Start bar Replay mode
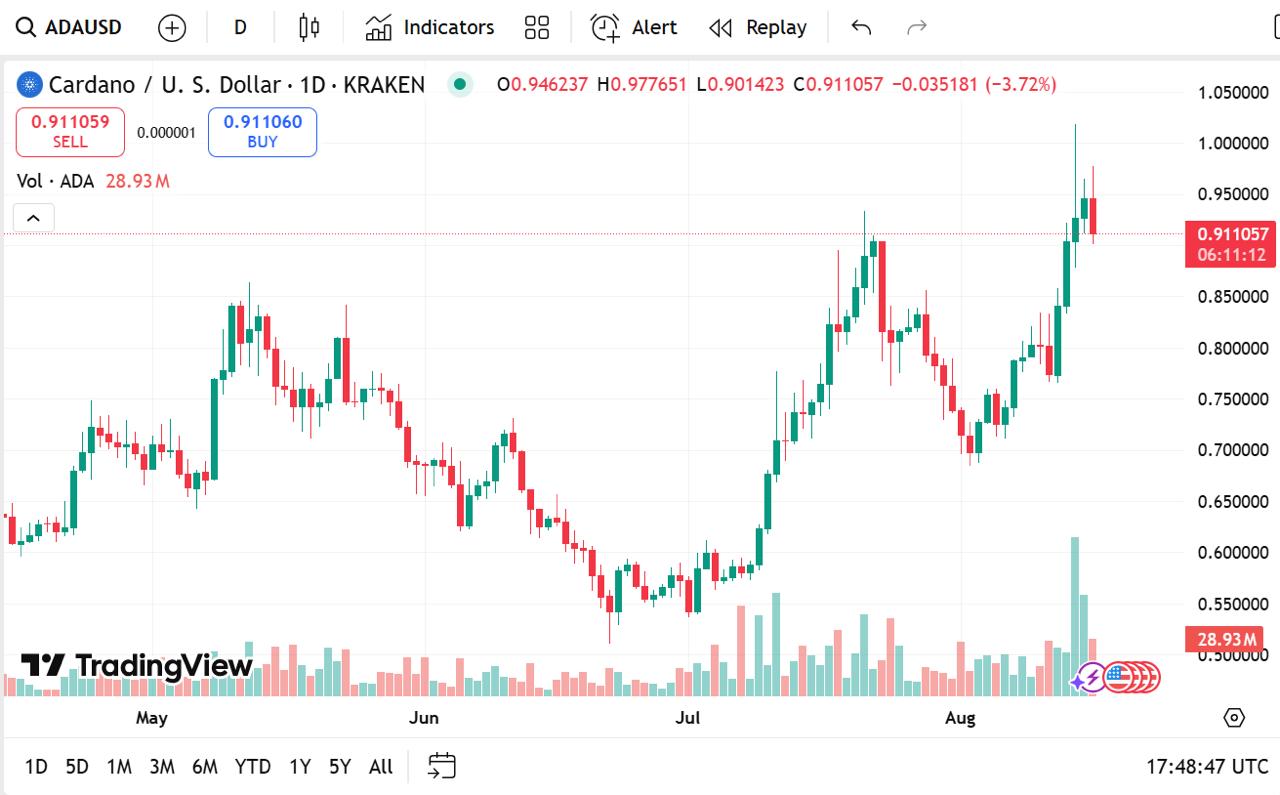The width and height of the screenshot is (1280, 795). tap(758, 28)
